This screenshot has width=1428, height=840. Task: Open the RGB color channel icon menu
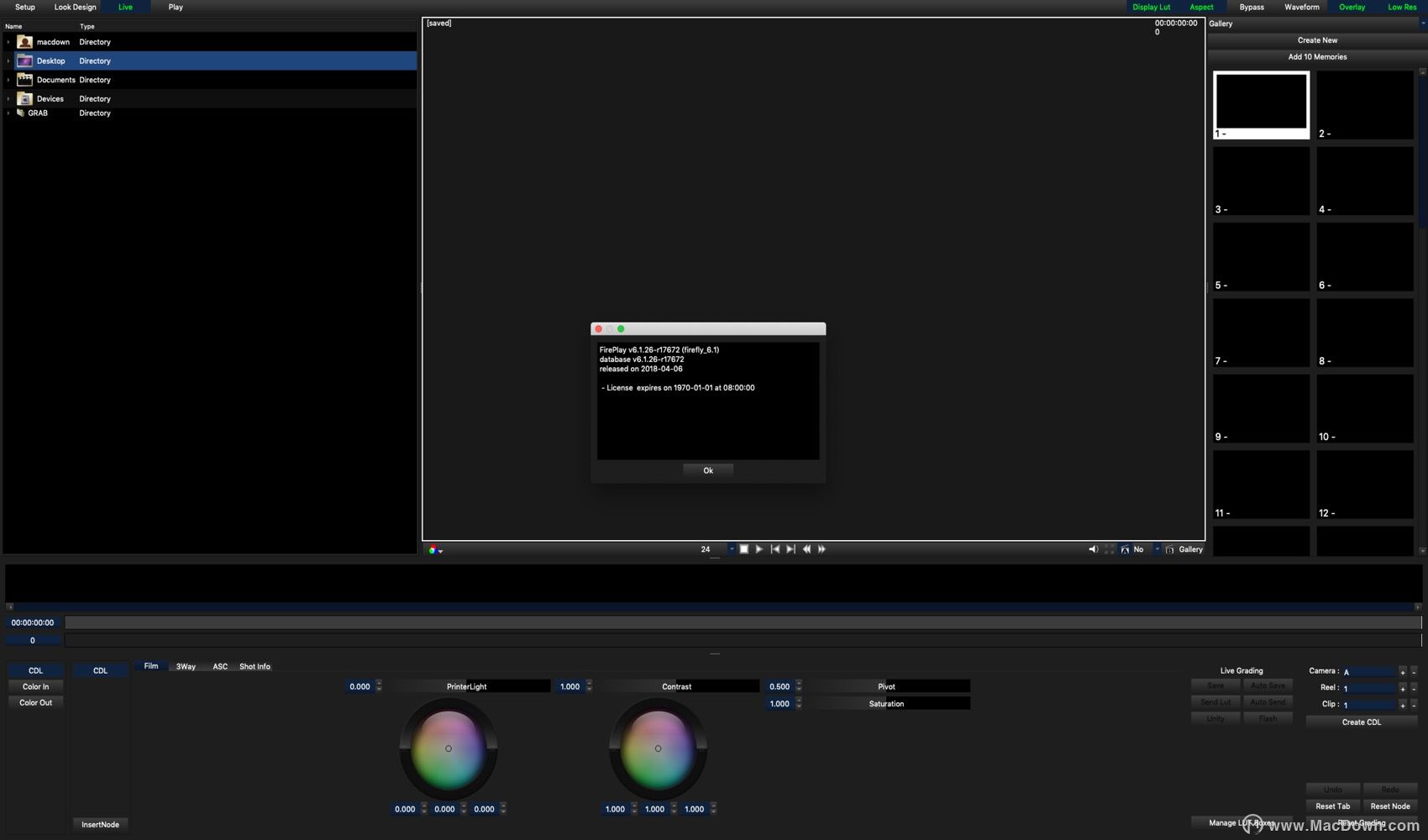click(434, 550)
